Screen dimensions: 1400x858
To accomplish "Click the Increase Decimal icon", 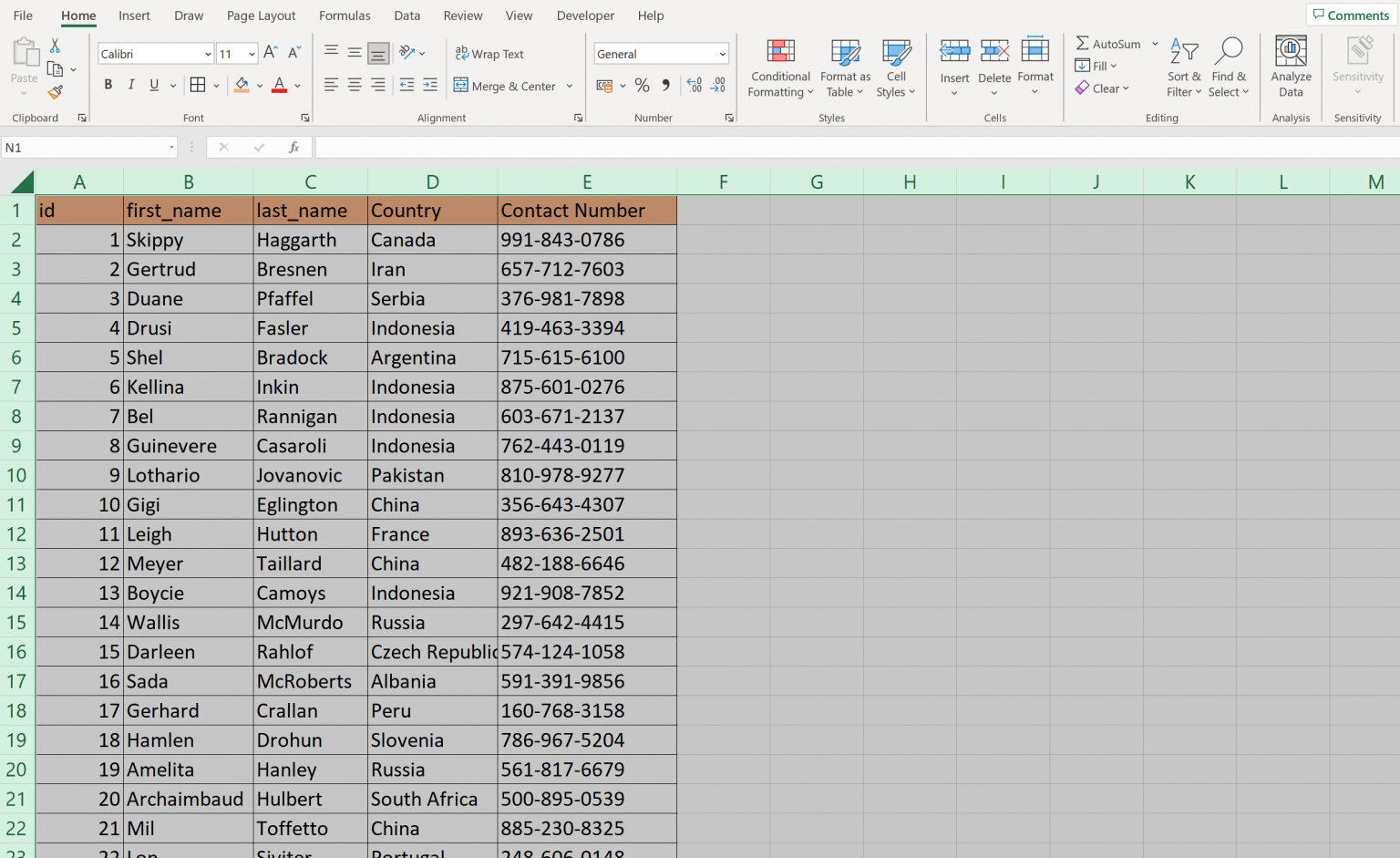I will [695, 84].
